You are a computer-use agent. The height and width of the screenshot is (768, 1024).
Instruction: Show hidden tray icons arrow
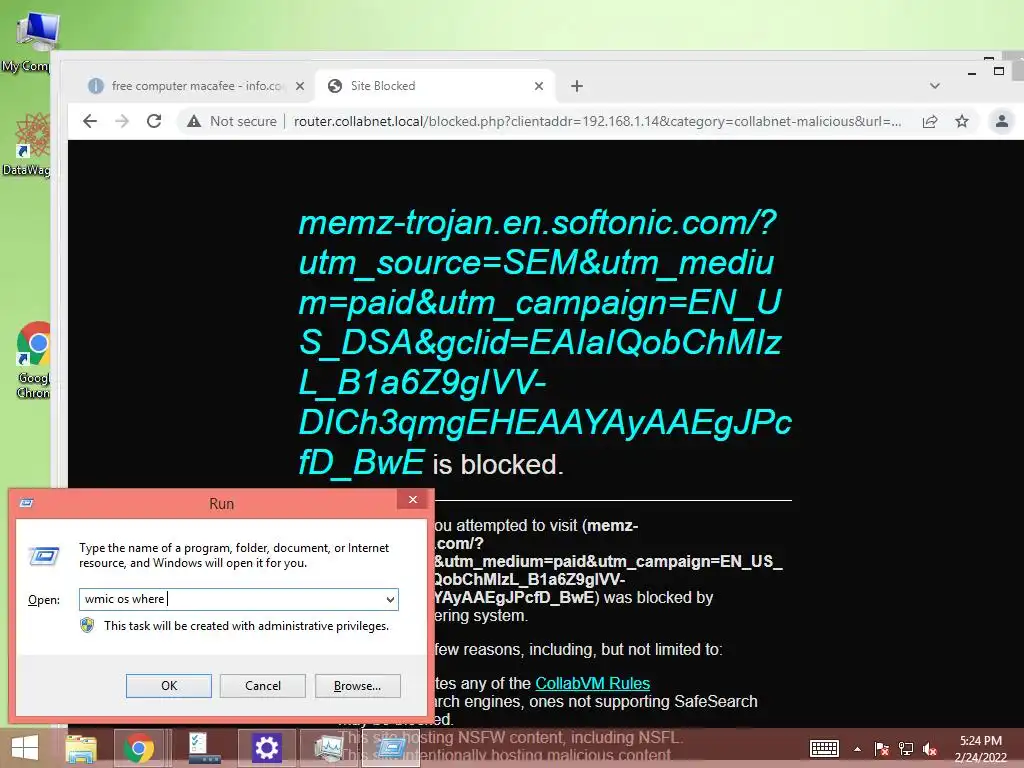pyautogui.click(x=857, y=749)
